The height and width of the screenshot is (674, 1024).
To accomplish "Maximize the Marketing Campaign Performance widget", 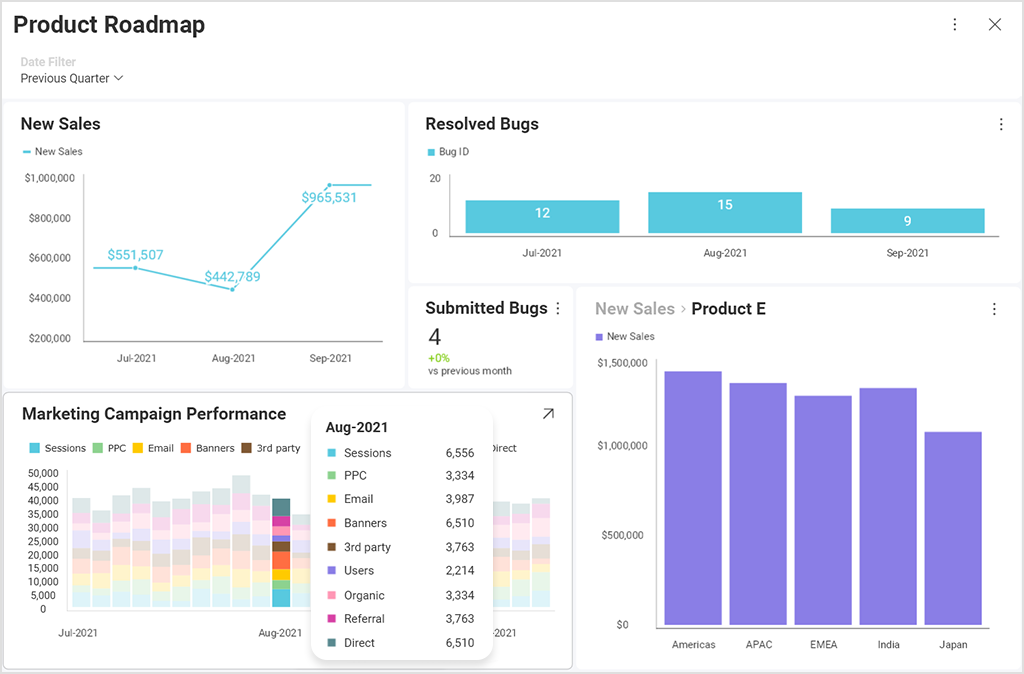I will (x=548, y=412).
